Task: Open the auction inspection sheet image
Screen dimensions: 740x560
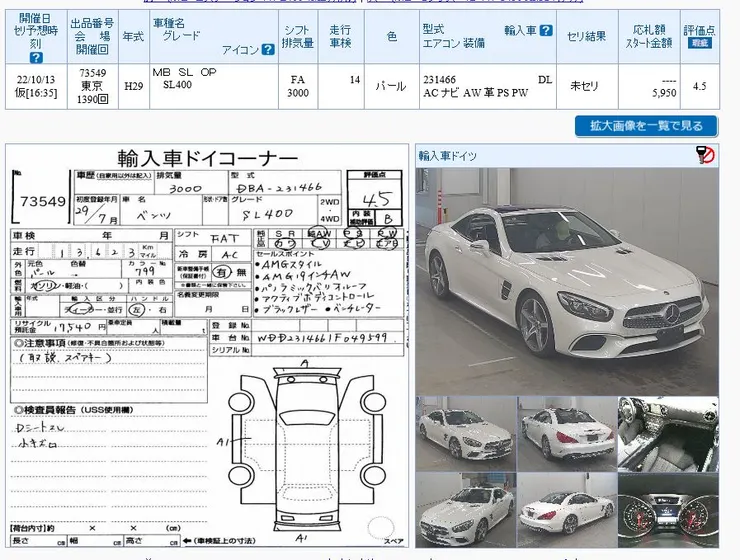Action: tap(207, 346)
